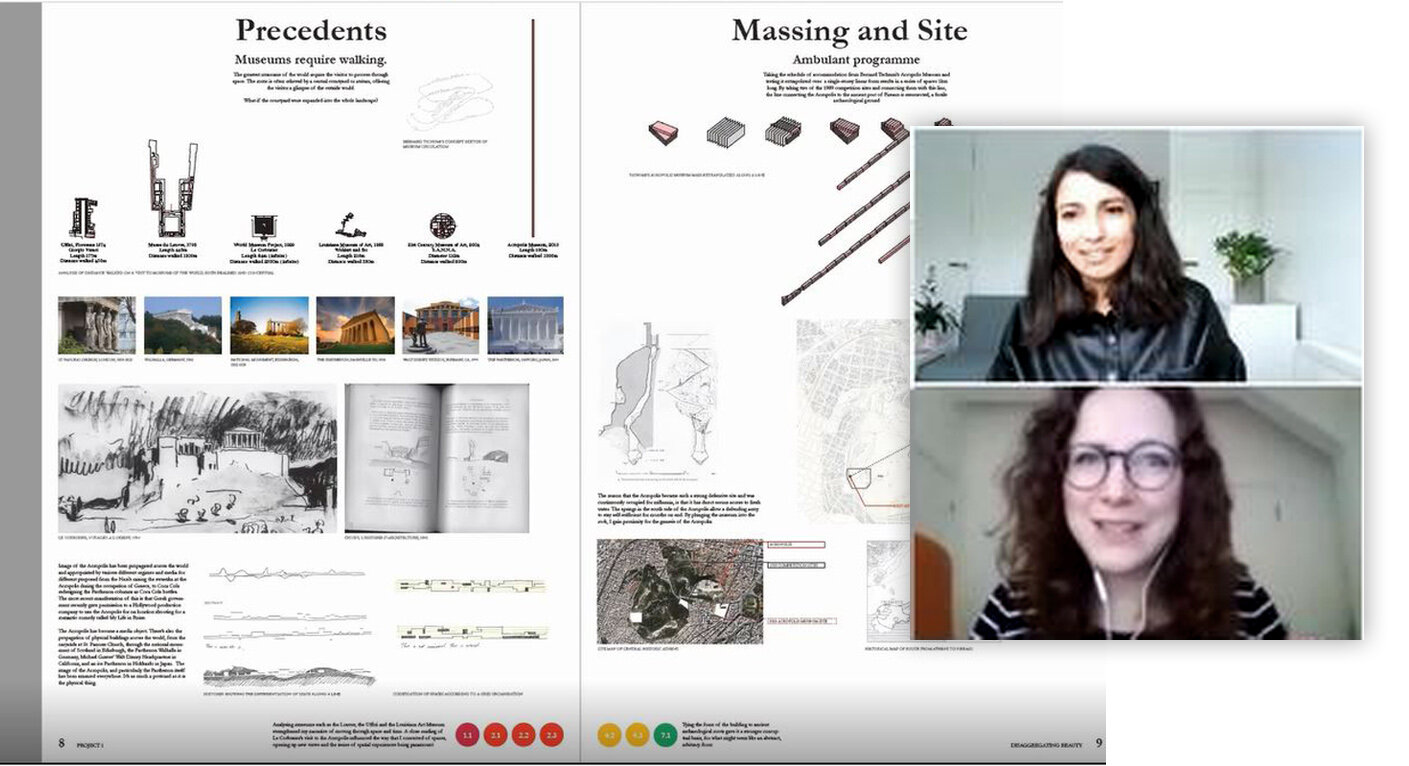Open the red brick building with statue photo
The height and width of the screenshot is (766, 1409).
(440, 325)
